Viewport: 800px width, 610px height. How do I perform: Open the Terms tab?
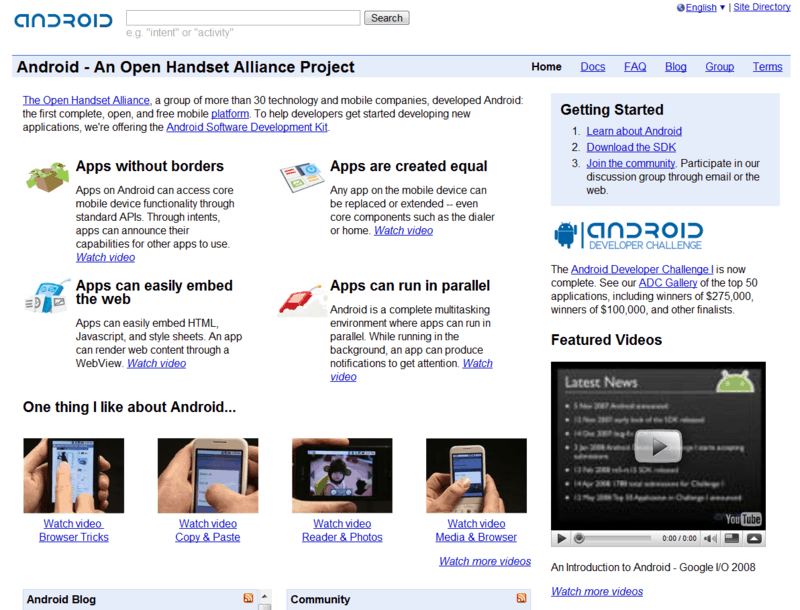click(767, 67)
